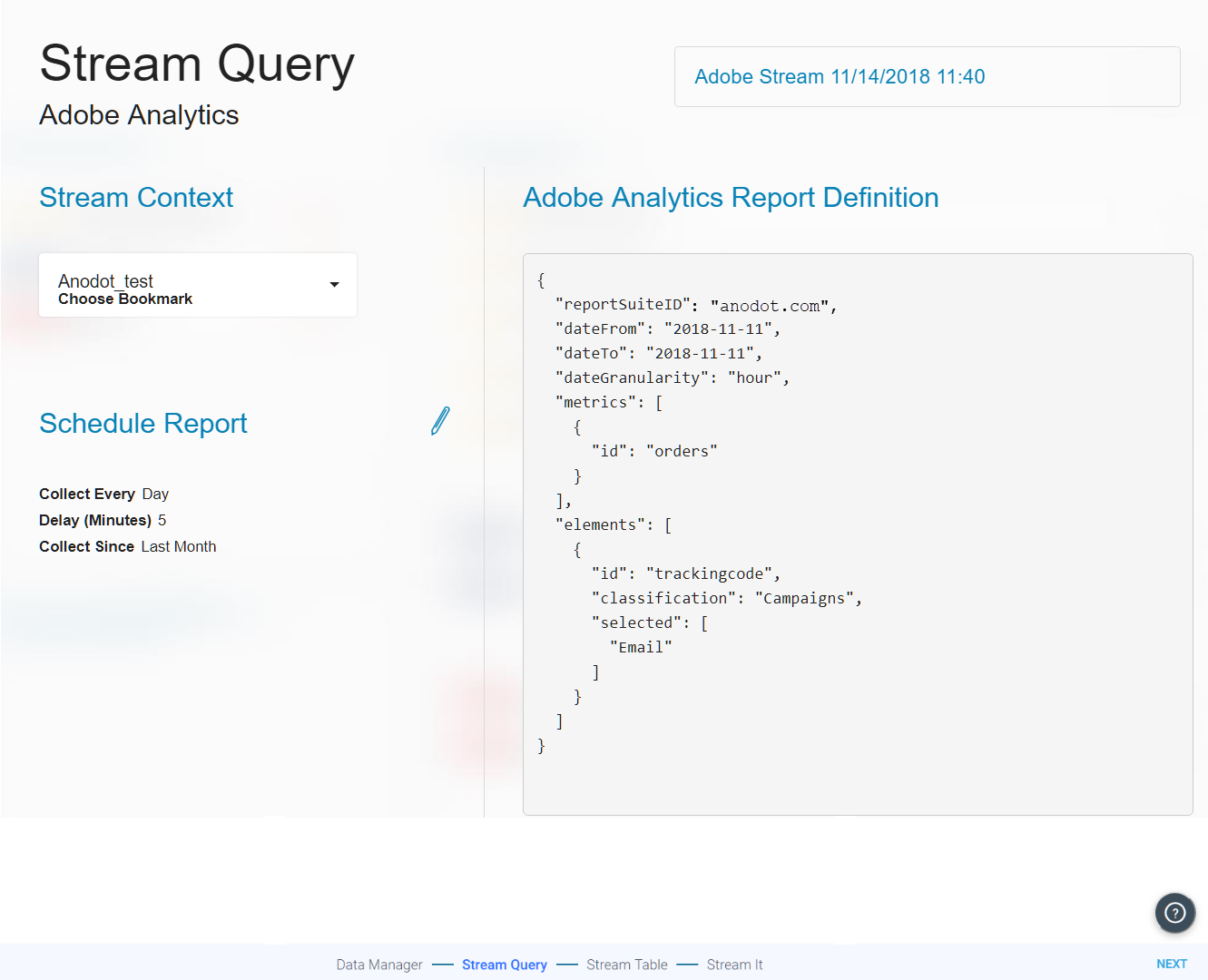
Task: Click the dateFrom line in the JSON
Action: 668,329
